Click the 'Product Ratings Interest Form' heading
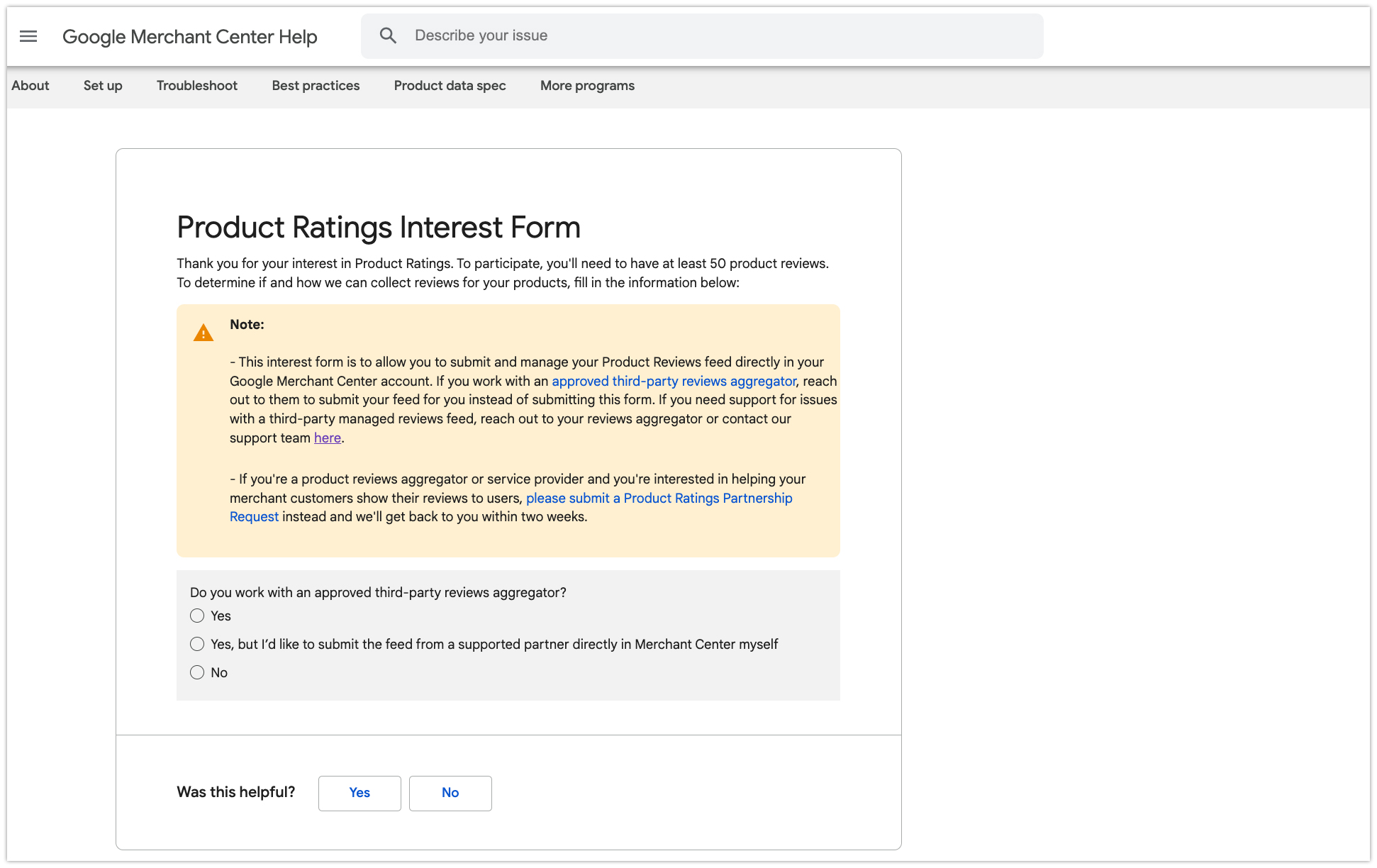 pyautogui.click(x=379, y=228)
